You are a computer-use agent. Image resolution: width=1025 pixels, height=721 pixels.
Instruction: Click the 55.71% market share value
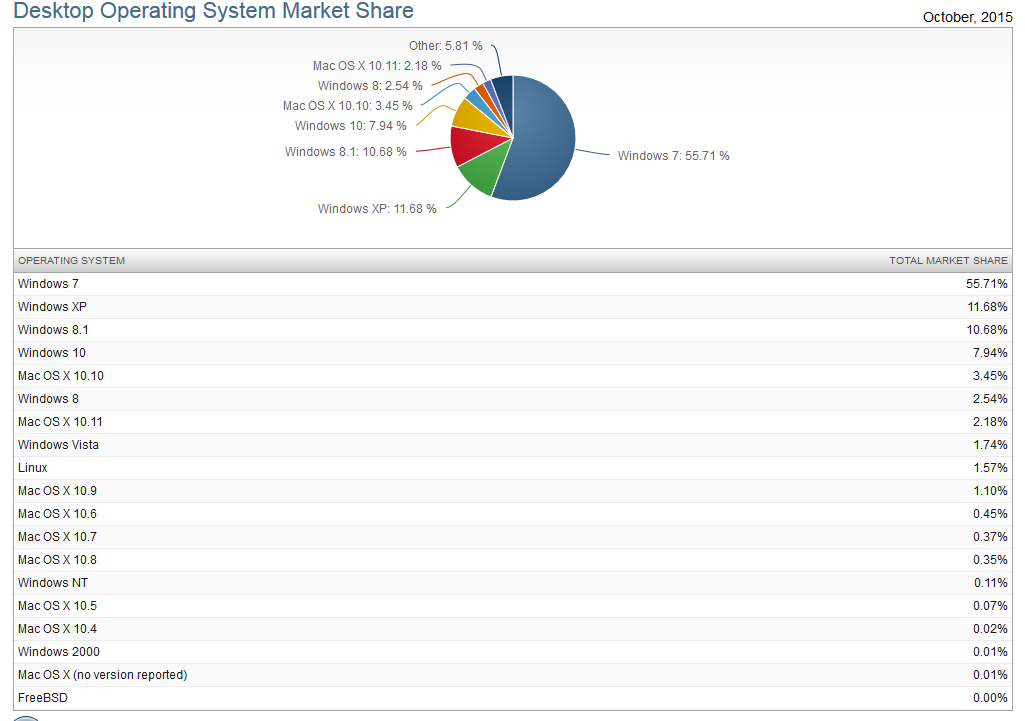(986, 284)
